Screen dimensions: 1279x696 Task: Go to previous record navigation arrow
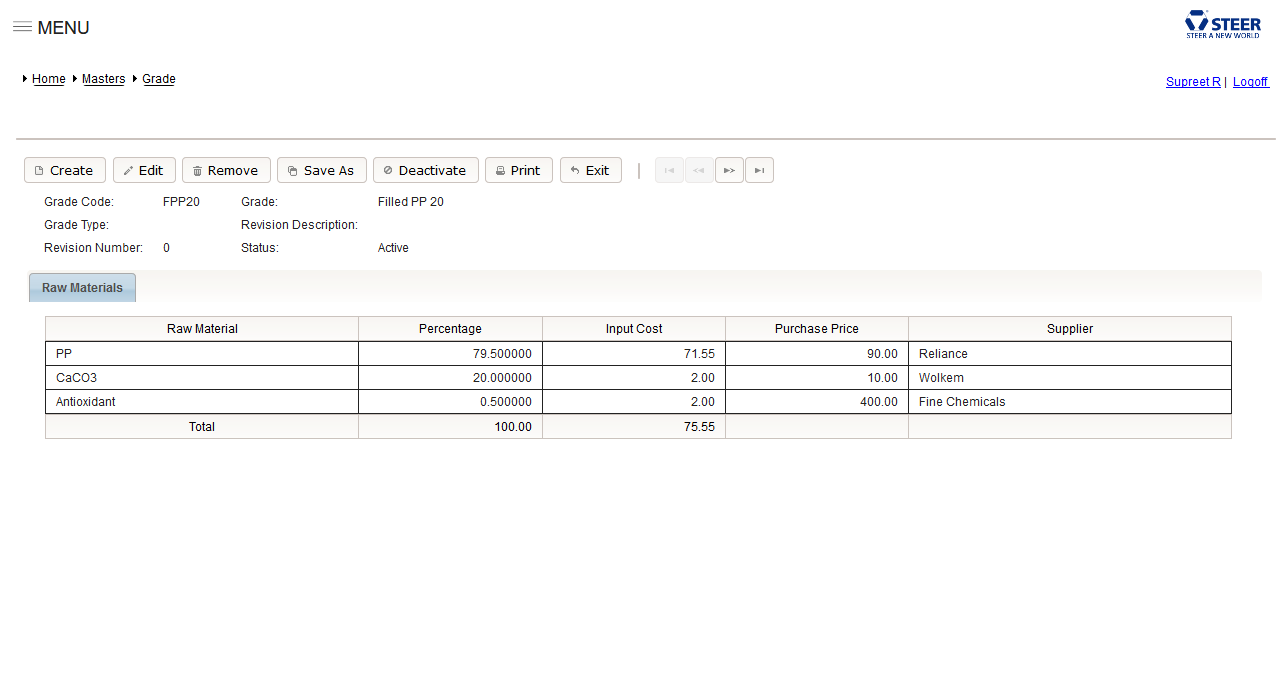point(699,171)
